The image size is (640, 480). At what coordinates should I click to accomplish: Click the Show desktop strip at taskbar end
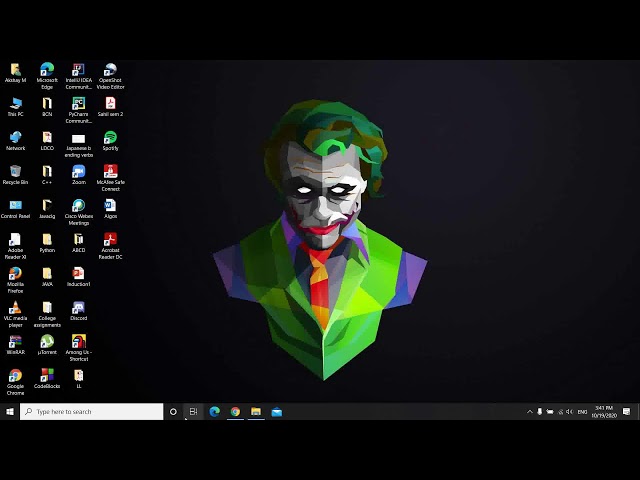pyautogui.click(x=638, y=411)
